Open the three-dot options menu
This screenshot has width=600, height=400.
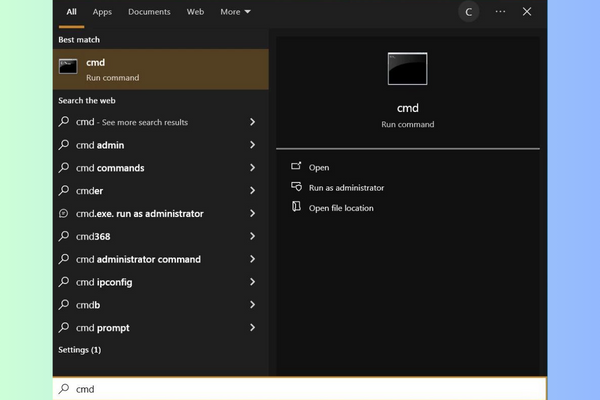500,12
